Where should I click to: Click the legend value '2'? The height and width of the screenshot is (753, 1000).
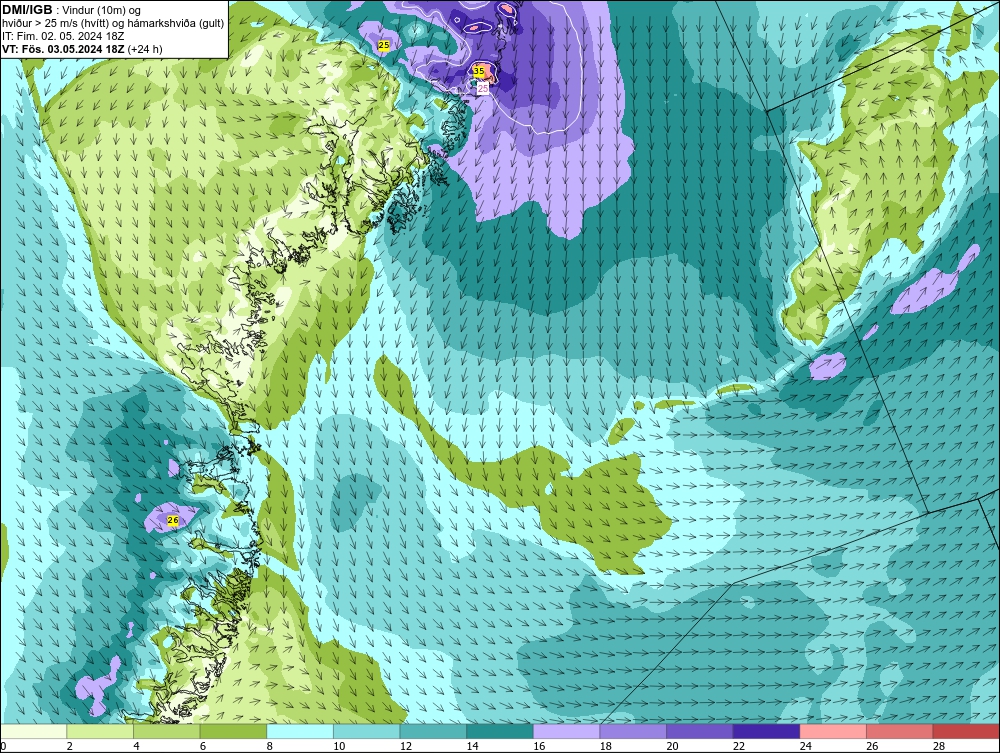pyautogui.click(x=69, y=747)
